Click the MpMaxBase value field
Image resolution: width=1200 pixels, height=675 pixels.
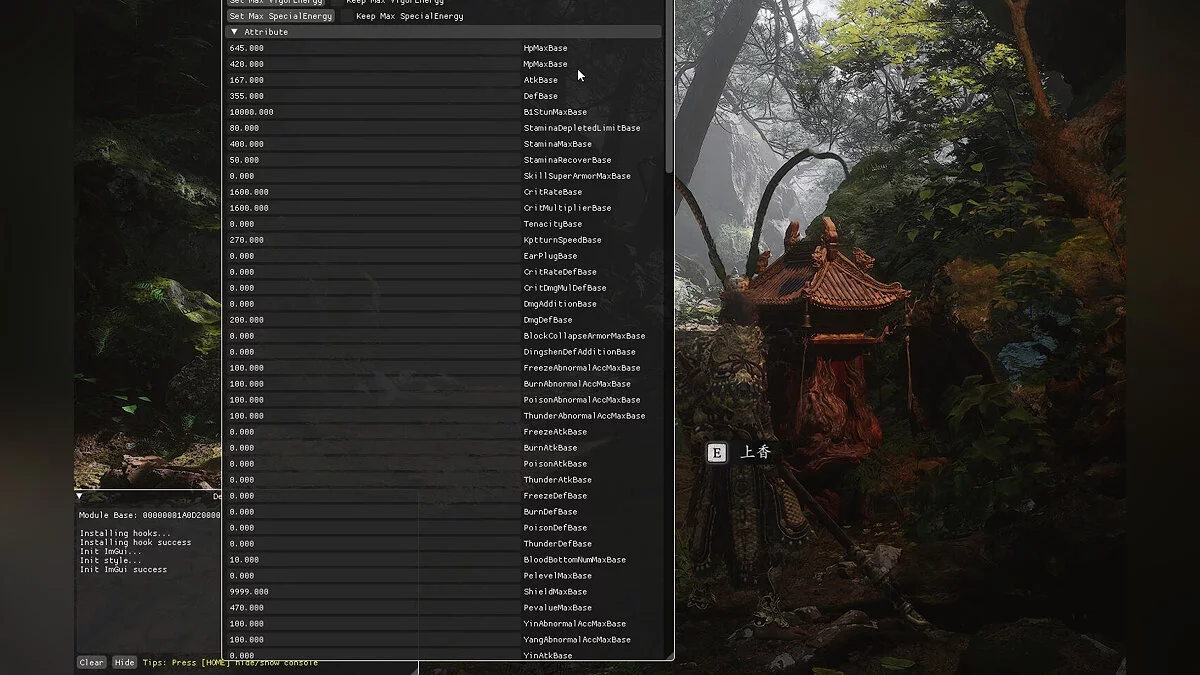point(372,64)
